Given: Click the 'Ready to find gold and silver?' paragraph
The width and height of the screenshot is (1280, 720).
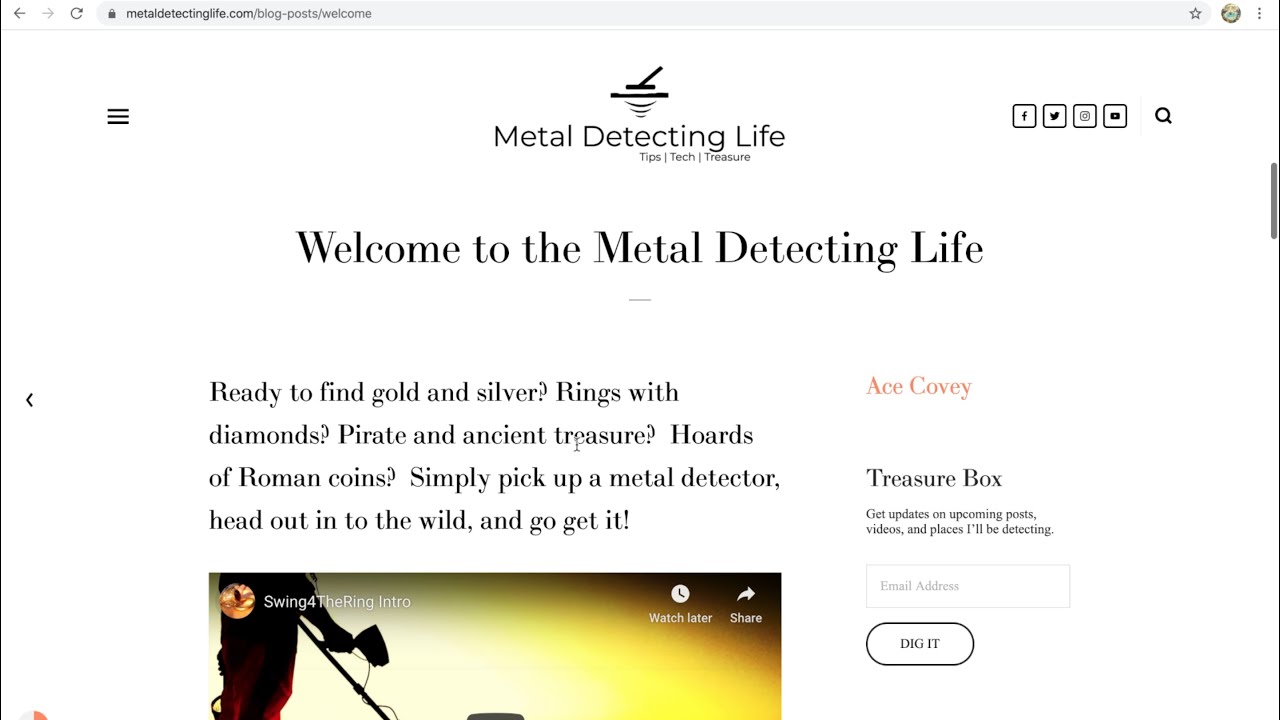Looking at the screenshot, I should click(x=495, y=456).
